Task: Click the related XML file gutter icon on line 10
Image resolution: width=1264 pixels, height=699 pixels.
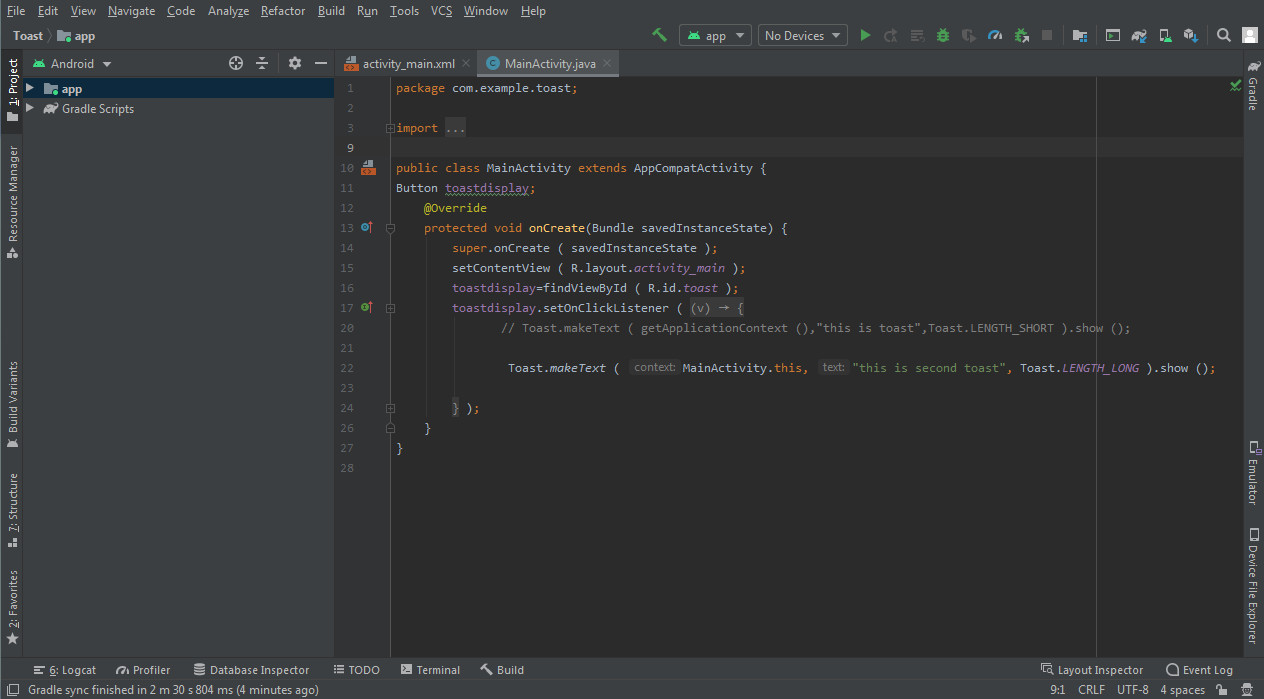Action: point(368,167)
